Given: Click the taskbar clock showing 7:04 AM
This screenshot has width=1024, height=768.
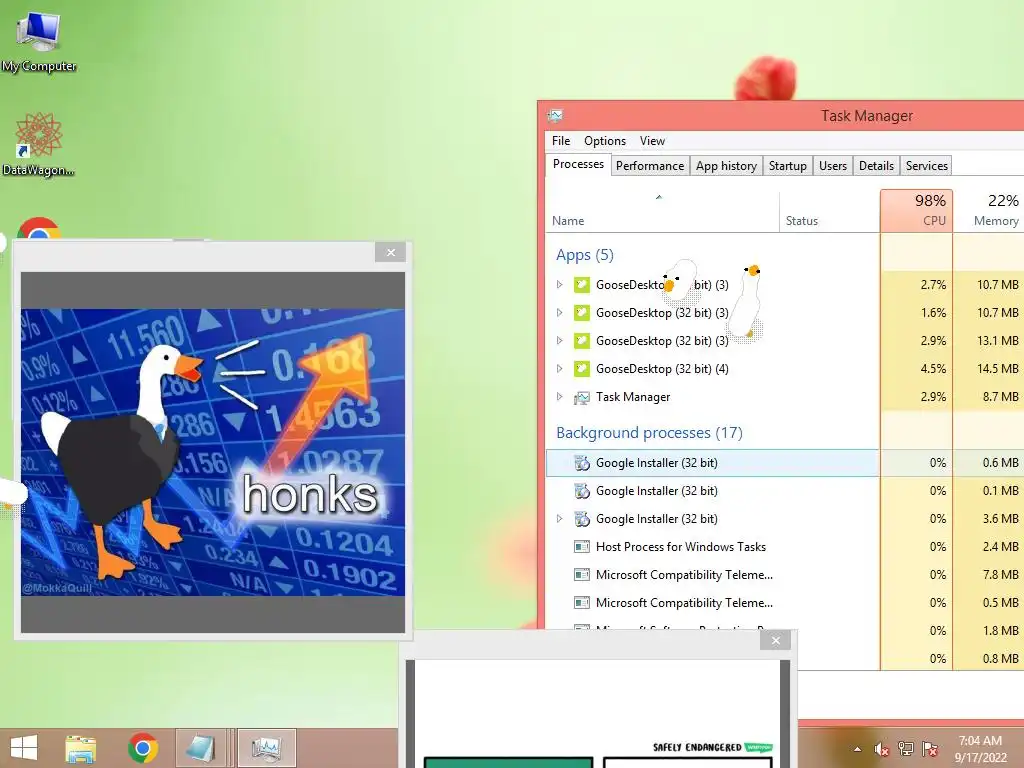Looking at the screenshot, I should [x=980, y=749].
